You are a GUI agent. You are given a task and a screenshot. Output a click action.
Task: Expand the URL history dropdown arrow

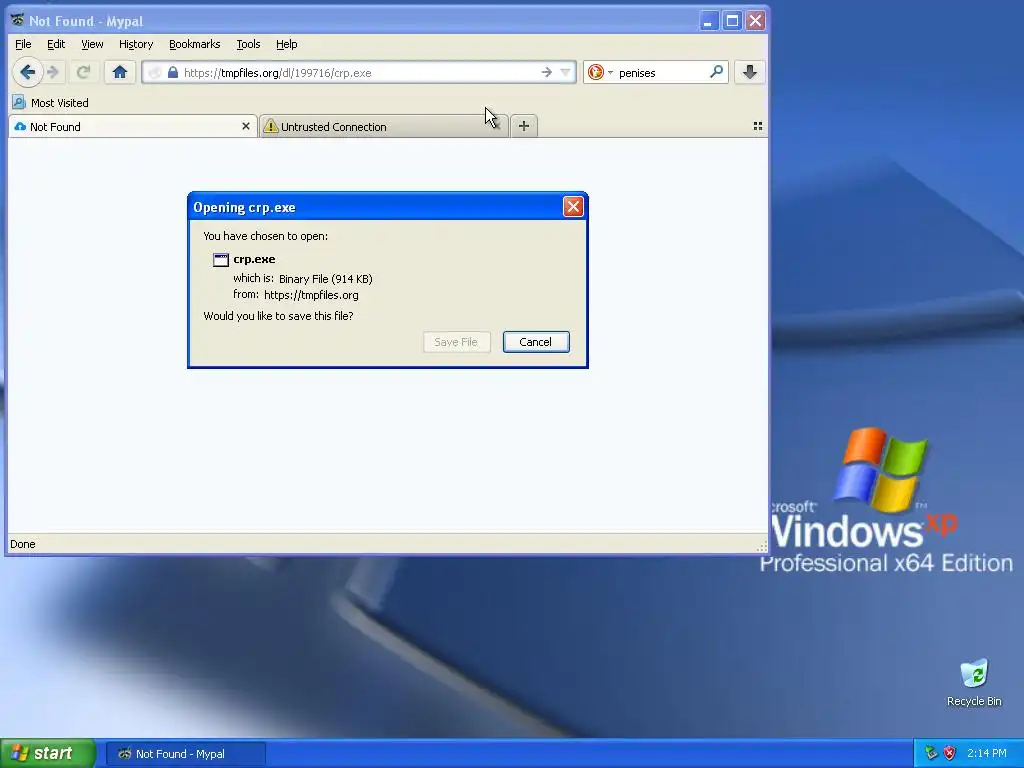(566, 72)
